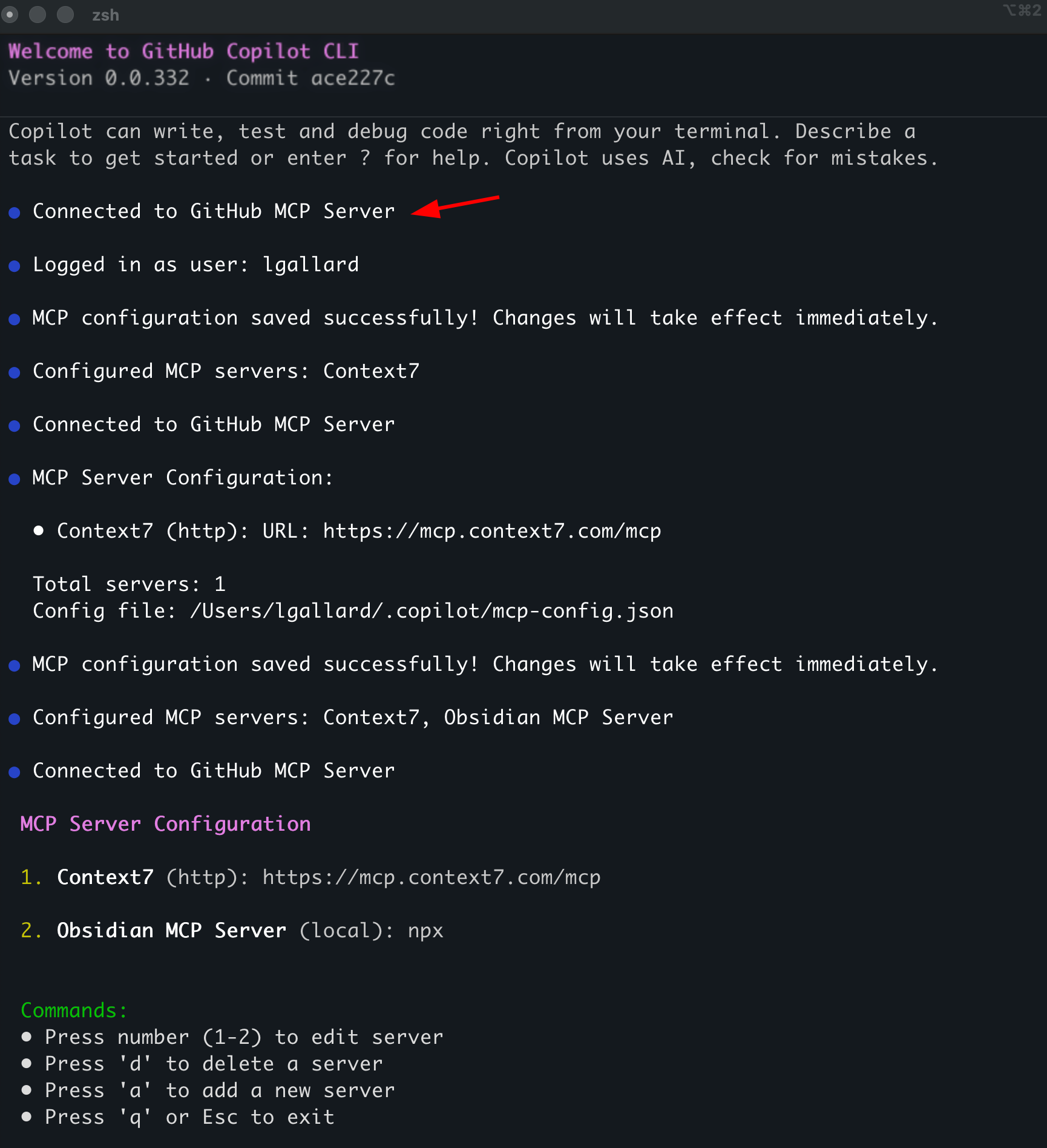This screenshot has width=1047, height=1148.
Task: Click the blue bullet beside "Configured MCP servers: Context7, Obsidian"
Action: point(15,719)
